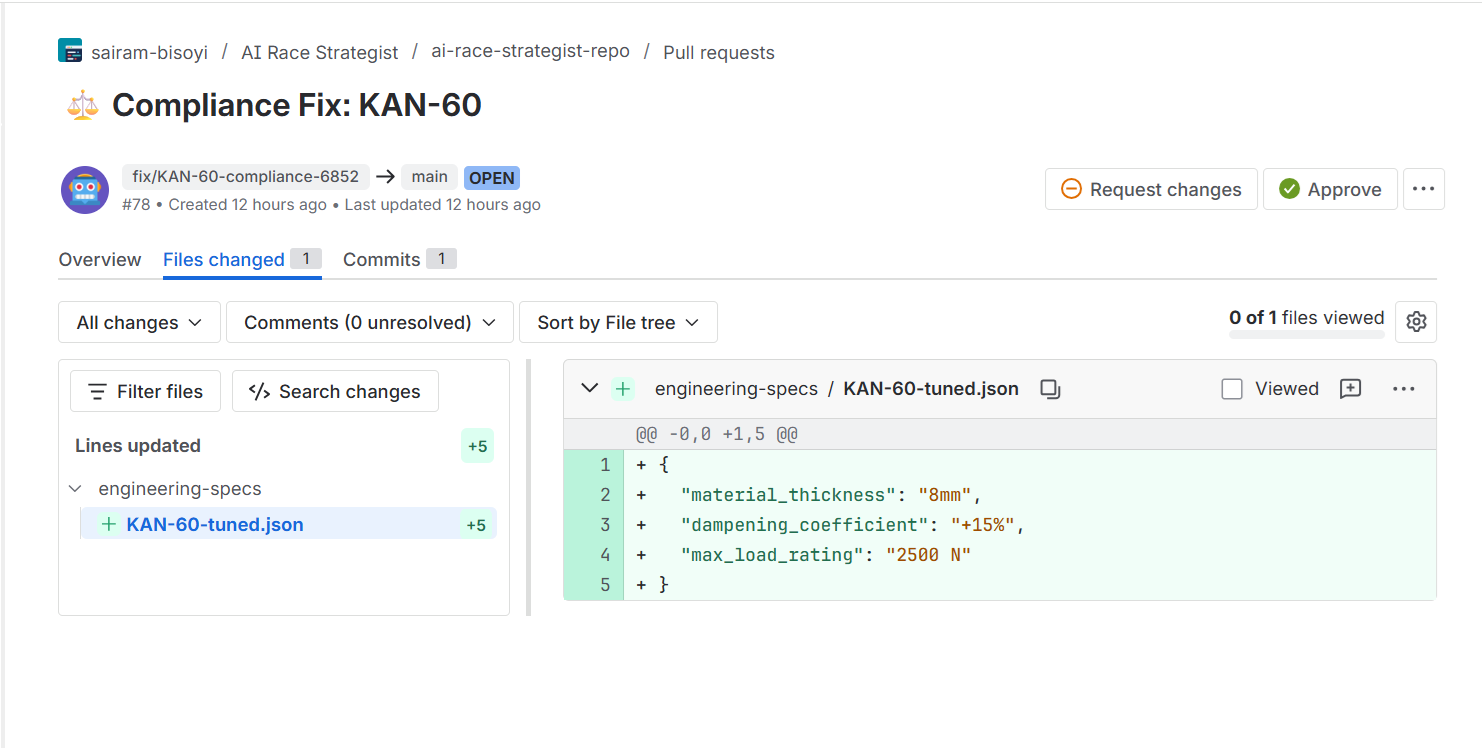The width and height of the screenshot is (1482, 748).
Task: Open the Comments (0 unresolved) dropdown
Action: pos(368,321)
